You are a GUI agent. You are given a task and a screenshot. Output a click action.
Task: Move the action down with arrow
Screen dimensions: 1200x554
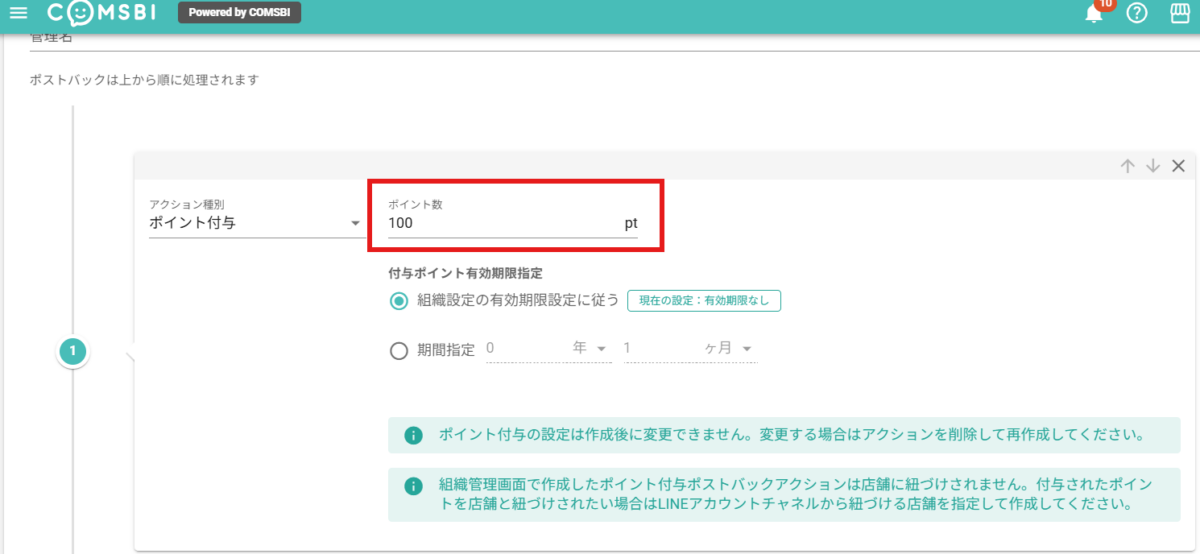coord(1152,166)
